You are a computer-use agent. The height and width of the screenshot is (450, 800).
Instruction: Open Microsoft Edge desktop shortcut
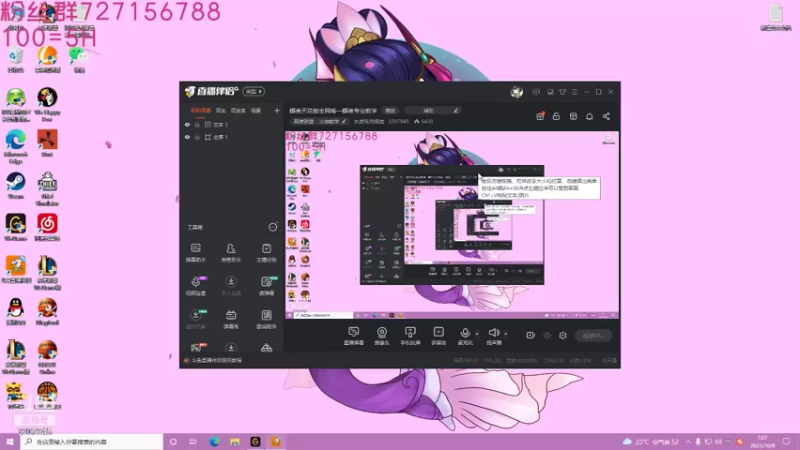point(16,146)
